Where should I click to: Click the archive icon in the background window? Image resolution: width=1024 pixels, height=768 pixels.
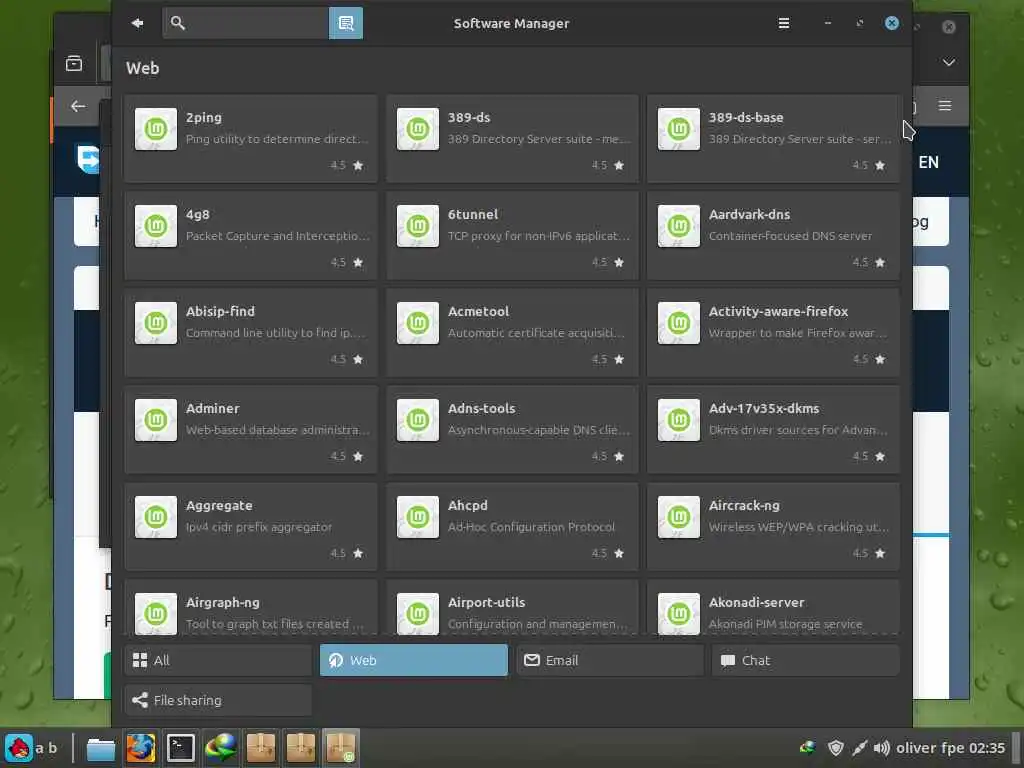click(x=74, y=63)
